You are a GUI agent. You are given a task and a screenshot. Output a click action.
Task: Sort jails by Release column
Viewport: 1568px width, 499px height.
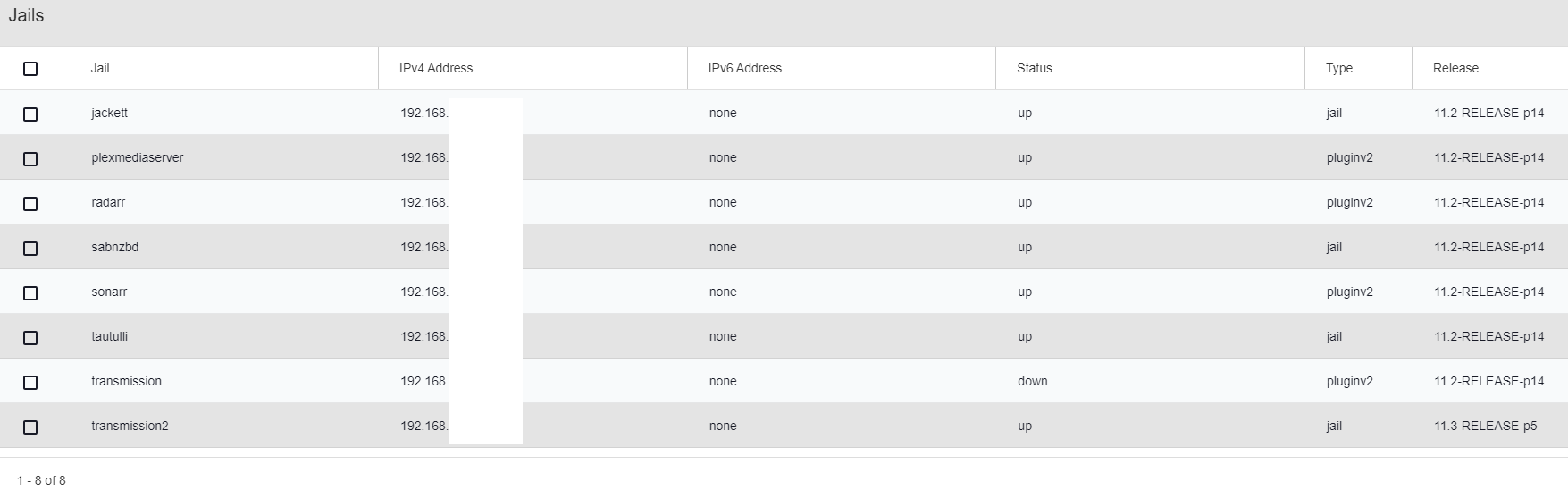(x=1455, y=68)
